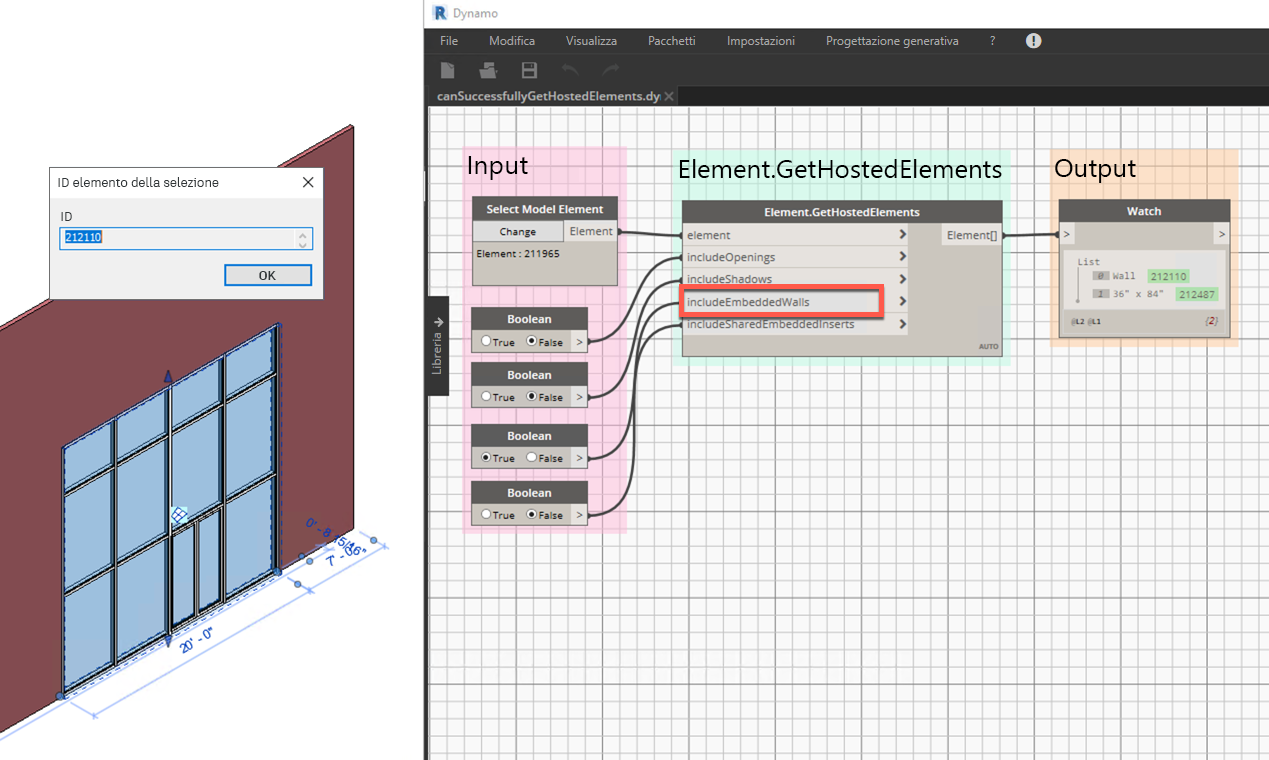The image size is (1269, 760).
Task: Click the Open file folder icon
Action: point(488,70)
